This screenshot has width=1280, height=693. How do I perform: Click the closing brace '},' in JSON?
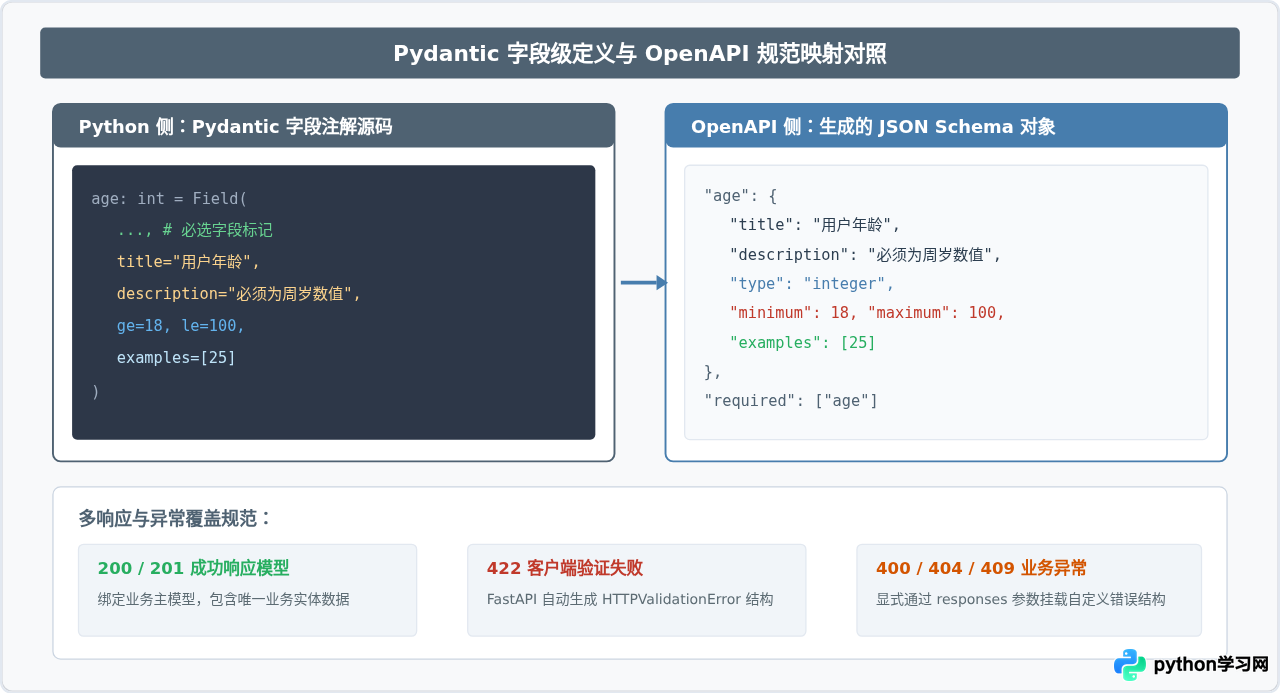713,372
